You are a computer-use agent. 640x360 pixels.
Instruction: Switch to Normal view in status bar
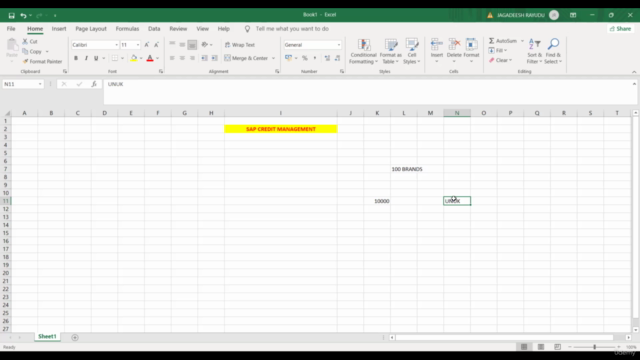pos(524,347)
